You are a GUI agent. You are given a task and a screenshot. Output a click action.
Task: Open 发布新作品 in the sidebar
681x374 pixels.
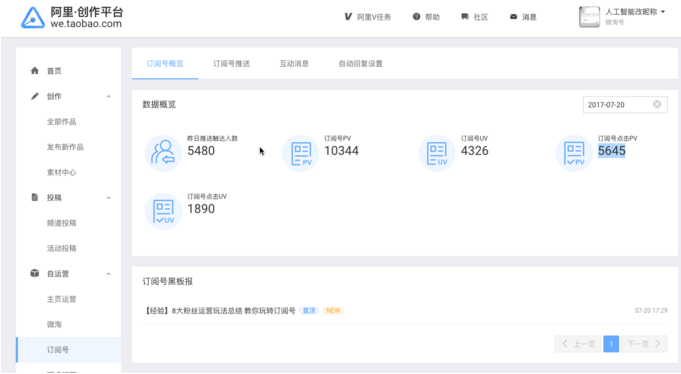click(x=65, y=147)
